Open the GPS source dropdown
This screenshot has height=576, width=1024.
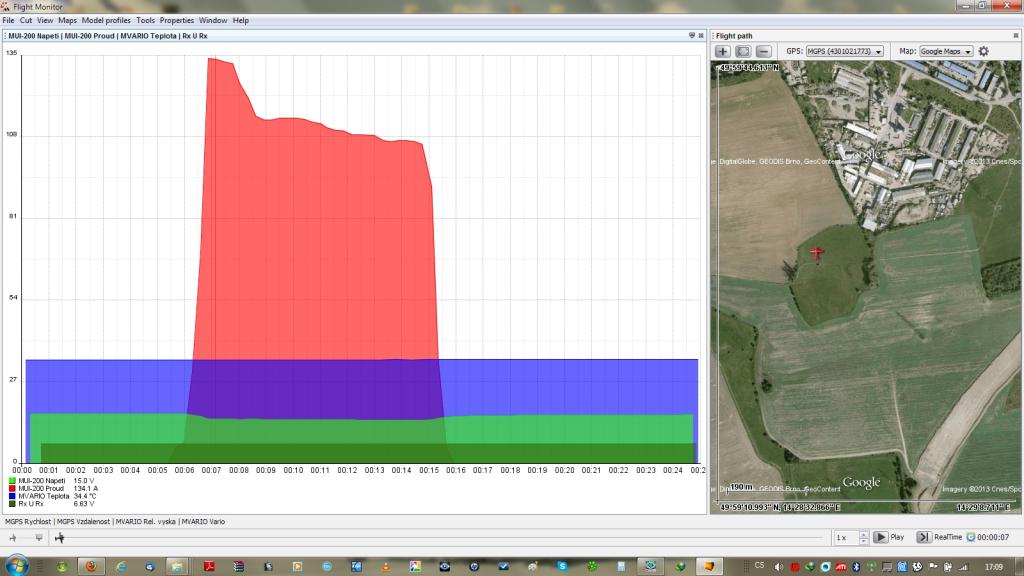(844, 51)
